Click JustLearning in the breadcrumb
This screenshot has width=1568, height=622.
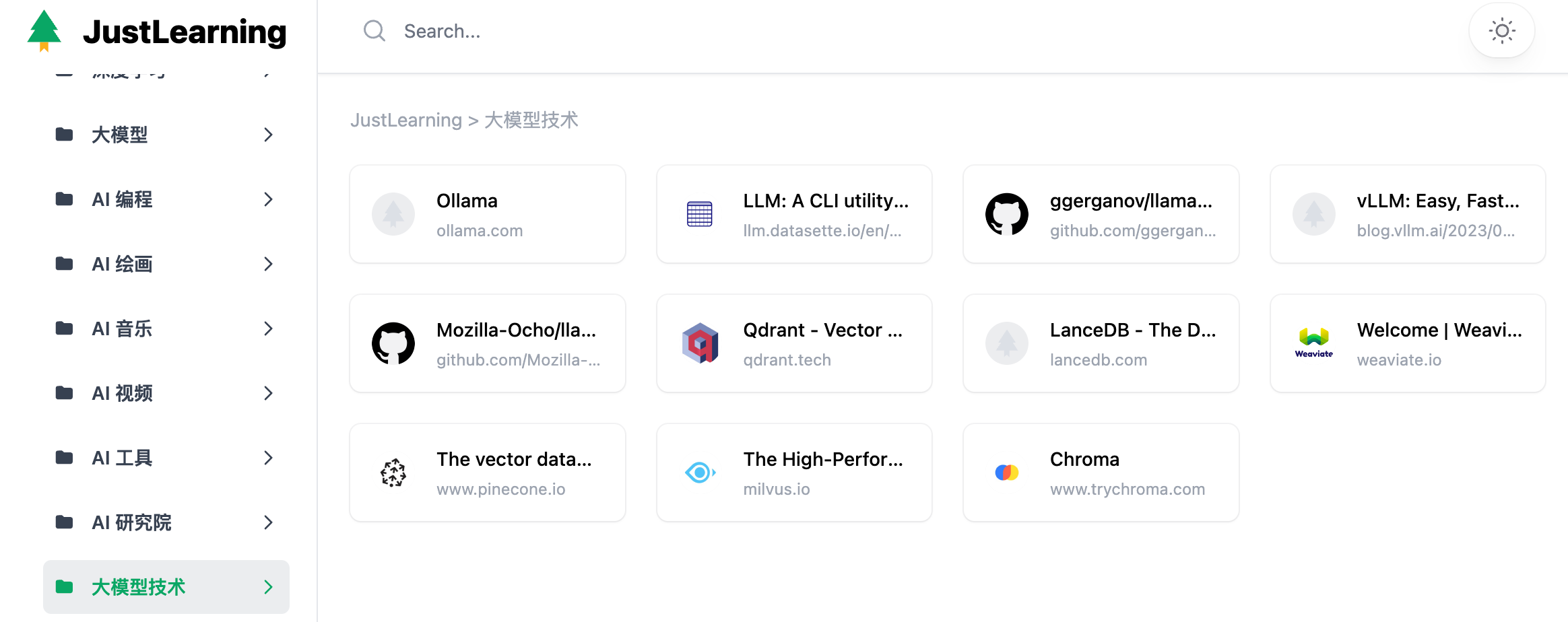tap(405, 120)
